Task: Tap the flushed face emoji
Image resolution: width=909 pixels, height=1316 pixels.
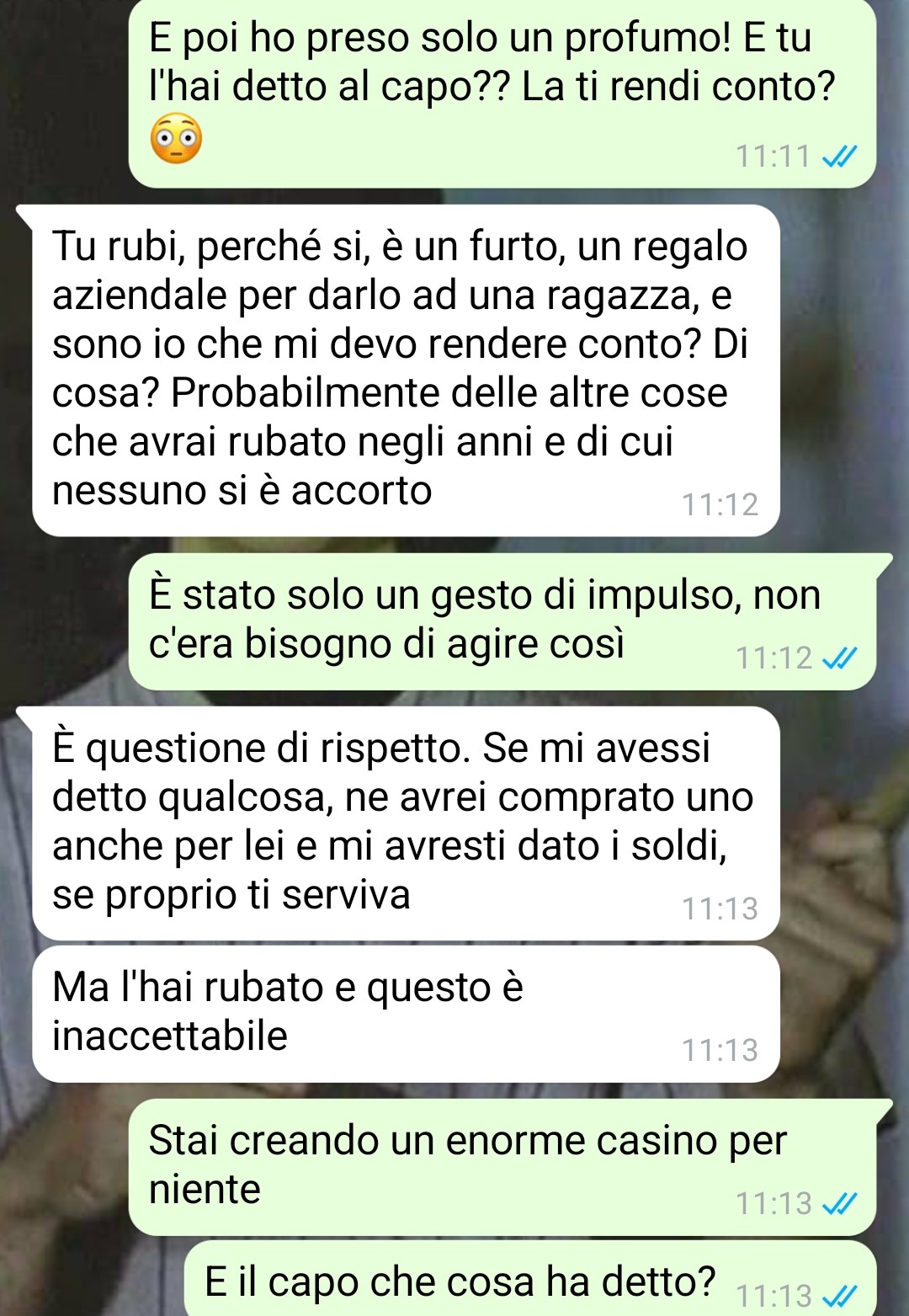Action: 176,138
